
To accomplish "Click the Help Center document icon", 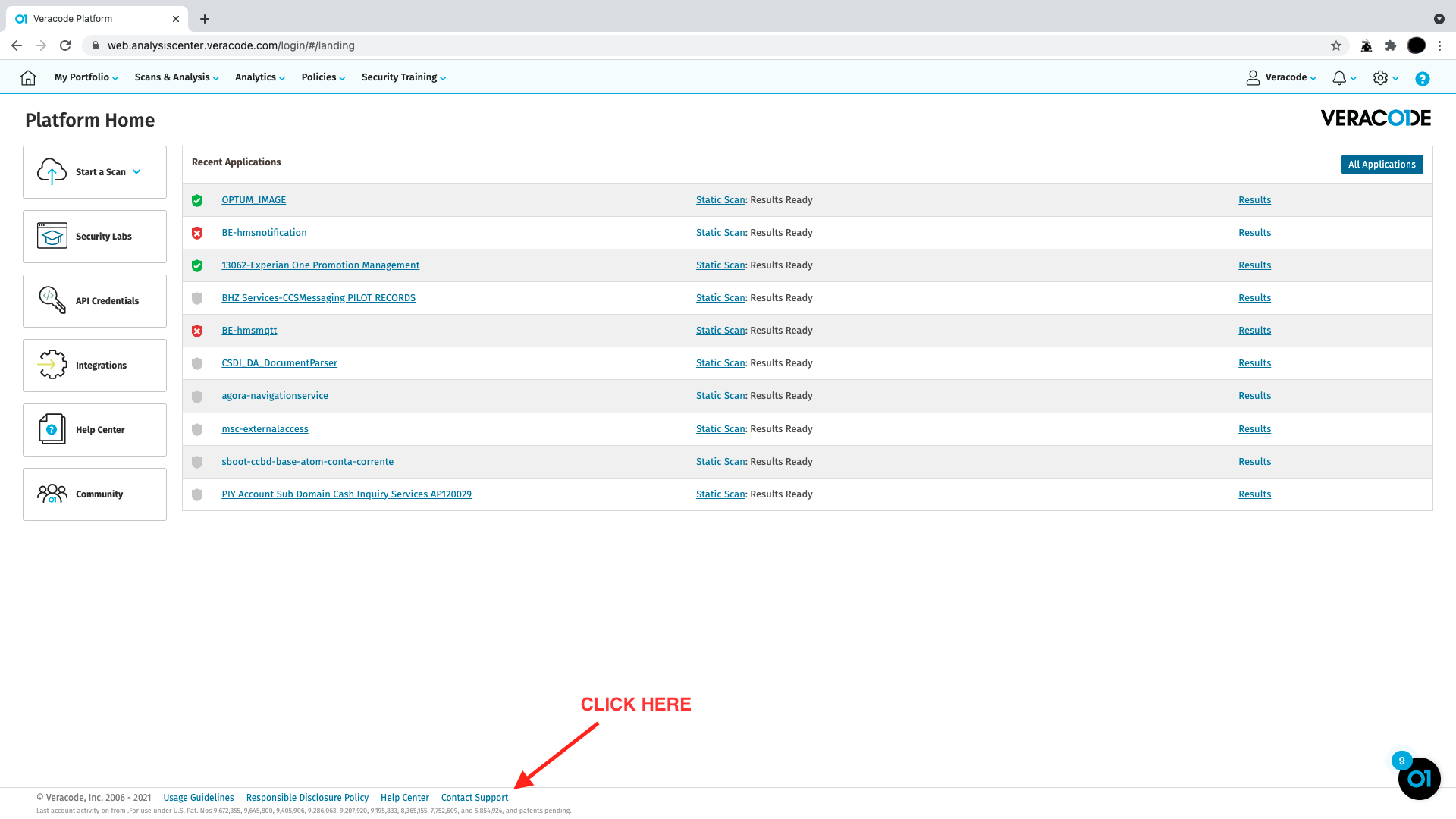I will pos(52,429).
